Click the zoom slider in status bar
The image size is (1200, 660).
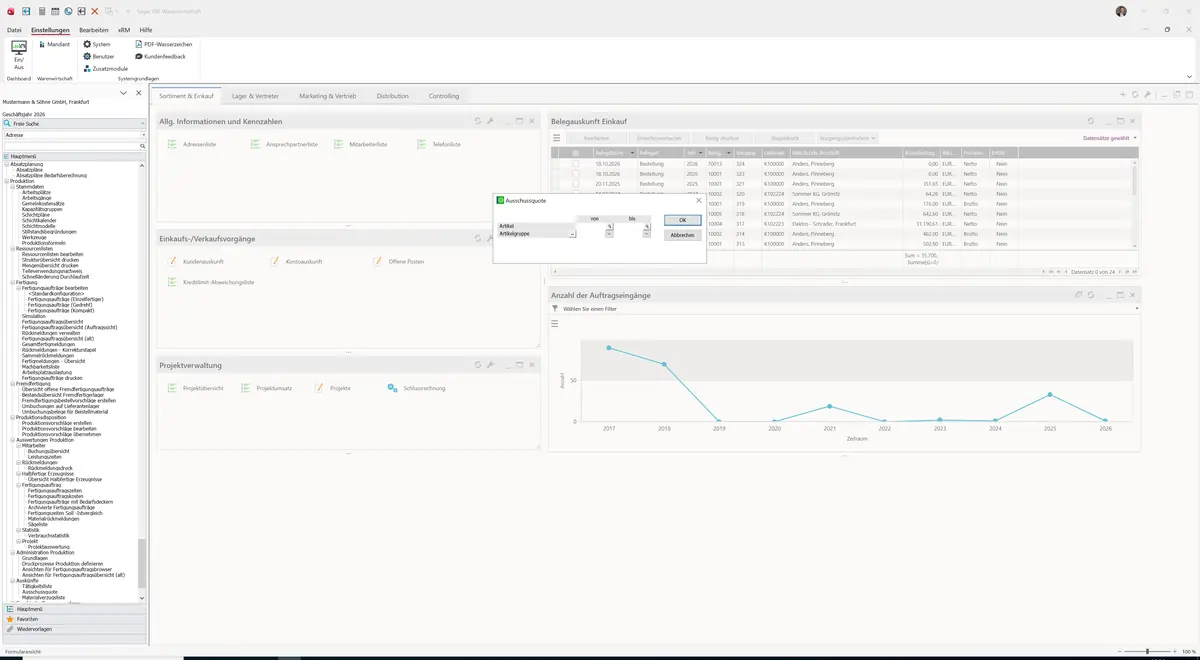1147,651
